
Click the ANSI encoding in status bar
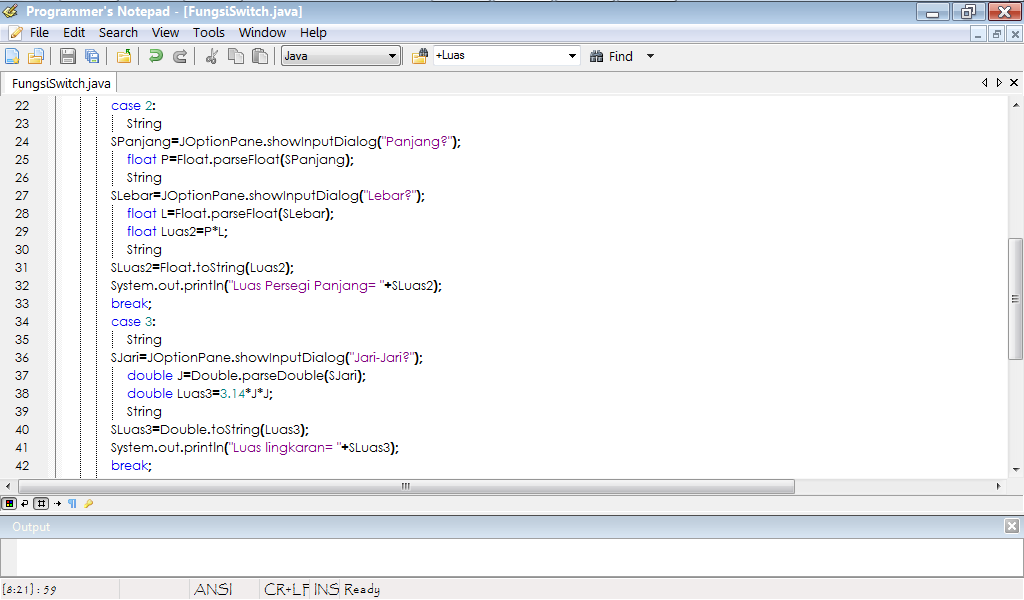tap(213, 590)
